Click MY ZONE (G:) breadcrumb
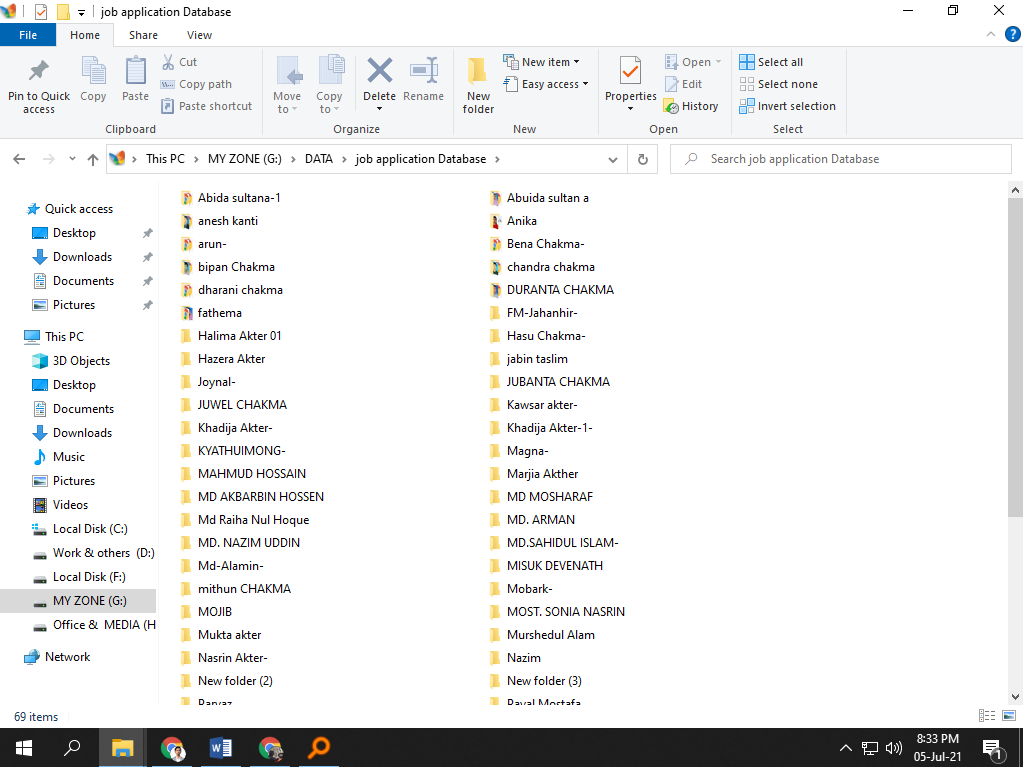 245,159
